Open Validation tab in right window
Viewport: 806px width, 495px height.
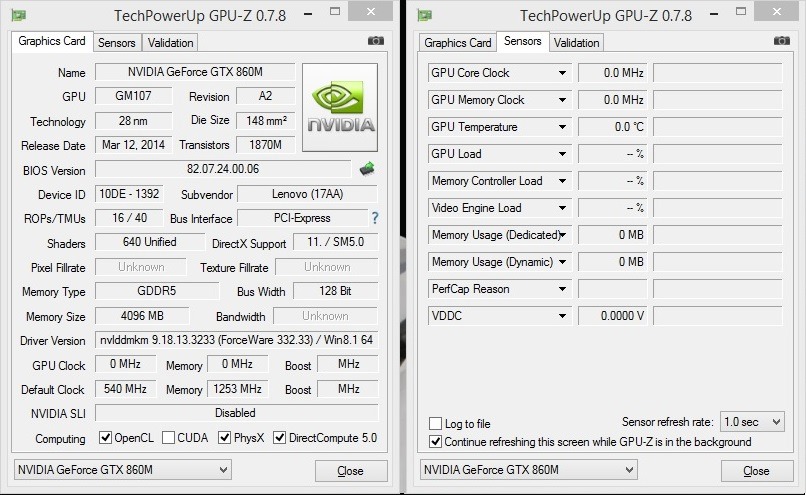pos(576,43)
